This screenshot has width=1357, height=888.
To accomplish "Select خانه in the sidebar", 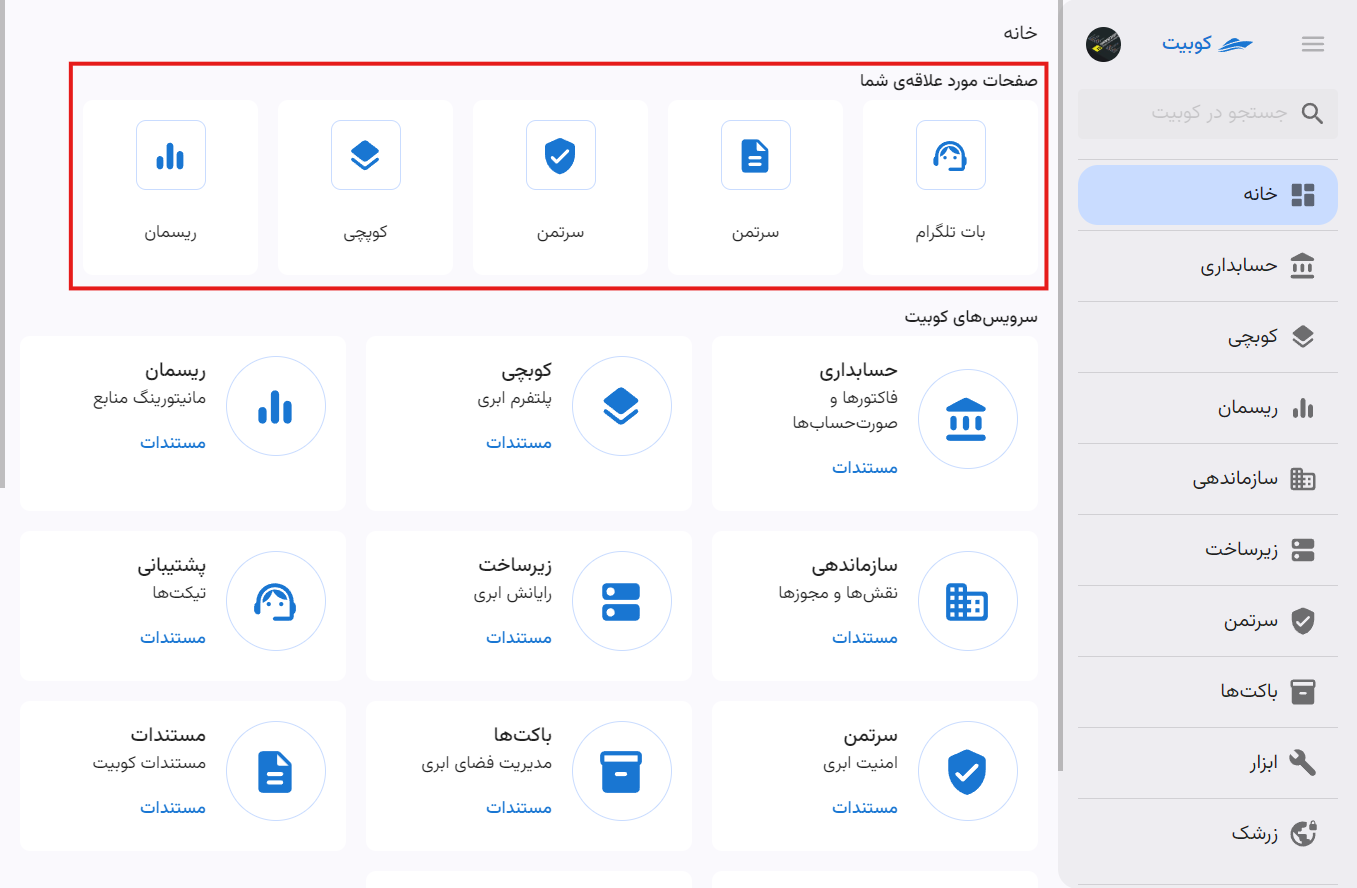I will pos(1208,195).
